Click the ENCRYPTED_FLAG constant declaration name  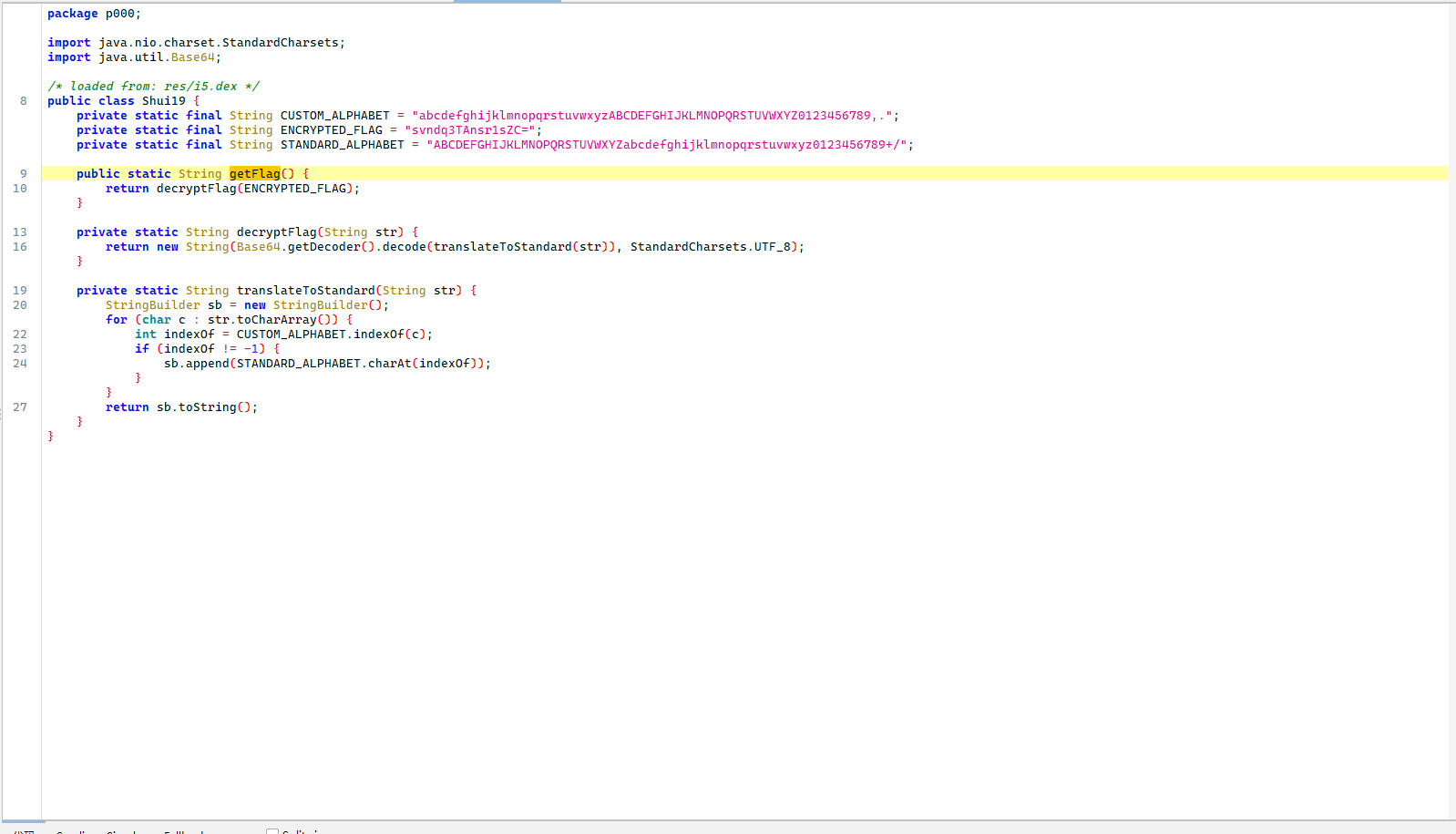click(x=332, y=129)
